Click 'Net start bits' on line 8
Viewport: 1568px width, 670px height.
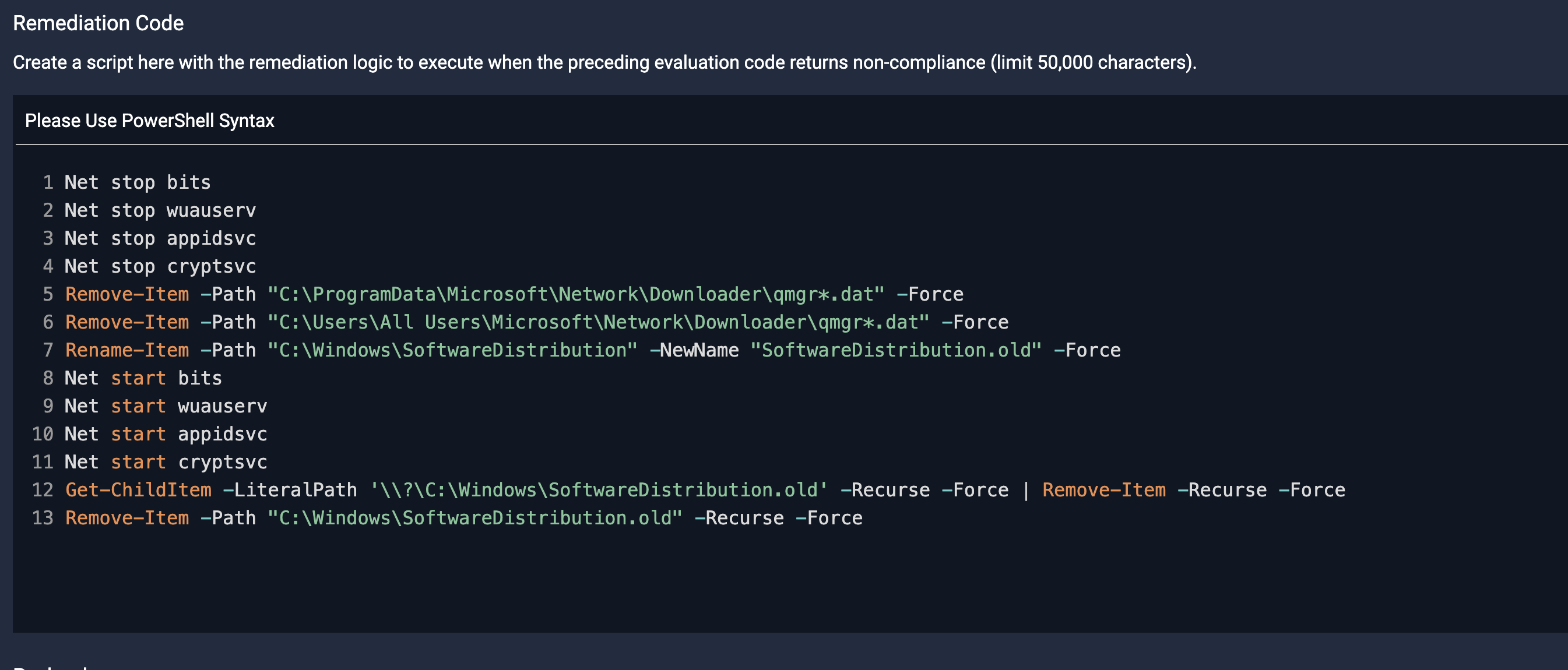coord(143,379)
